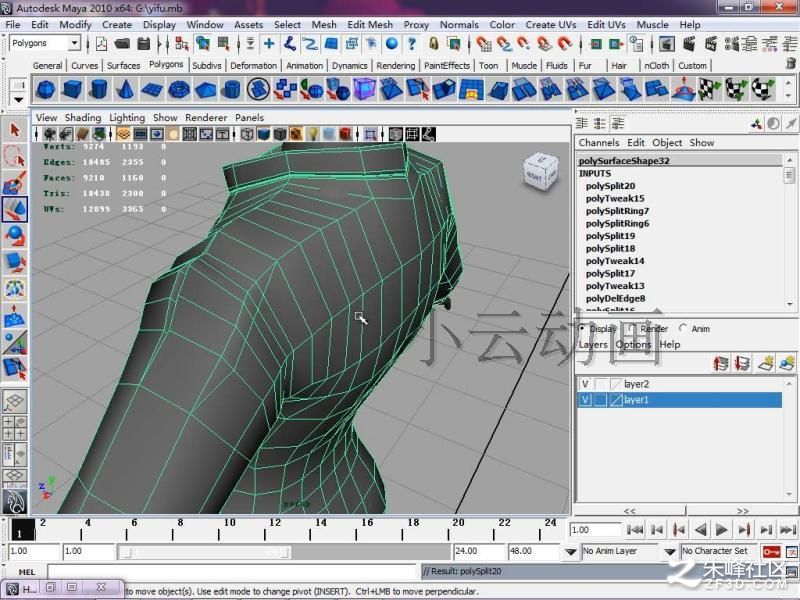Image resolution: width=800 pixels, height=600 pixels.
Task: Click the layer panel right >> arrows
Action: (743, 511)
